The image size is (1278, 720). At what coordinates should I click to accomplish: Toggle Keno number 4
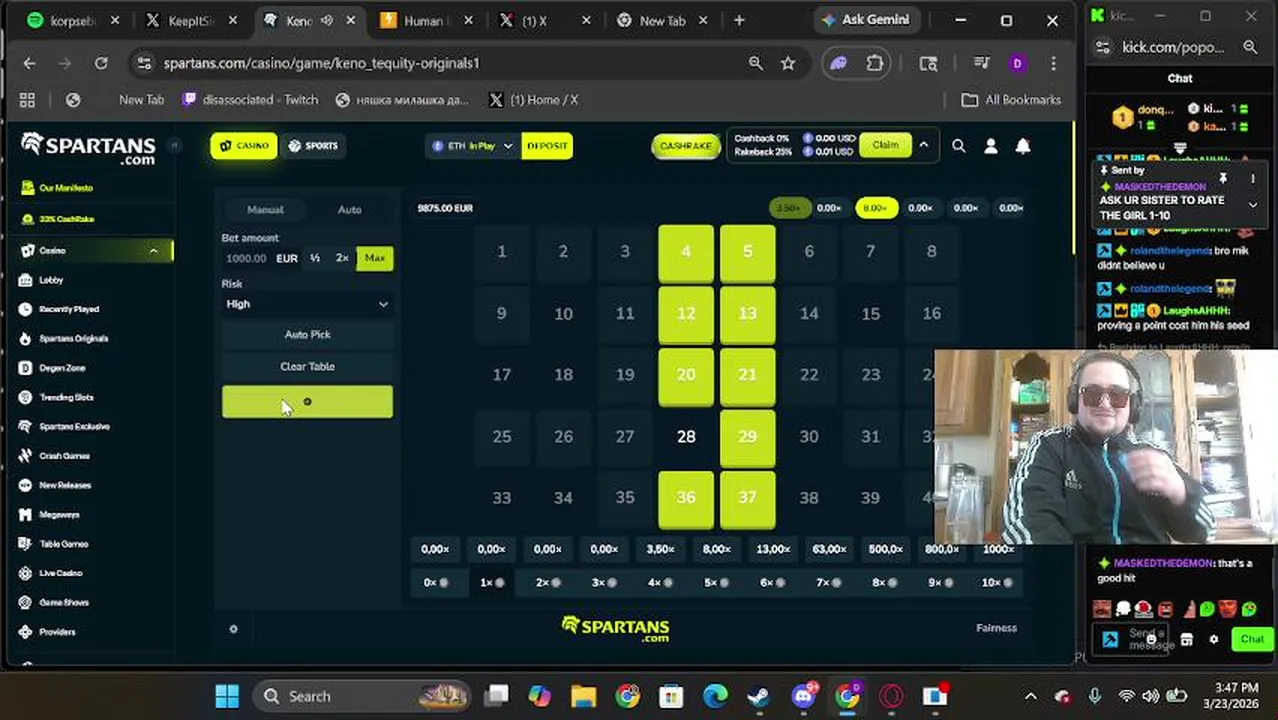coord(686,252)
